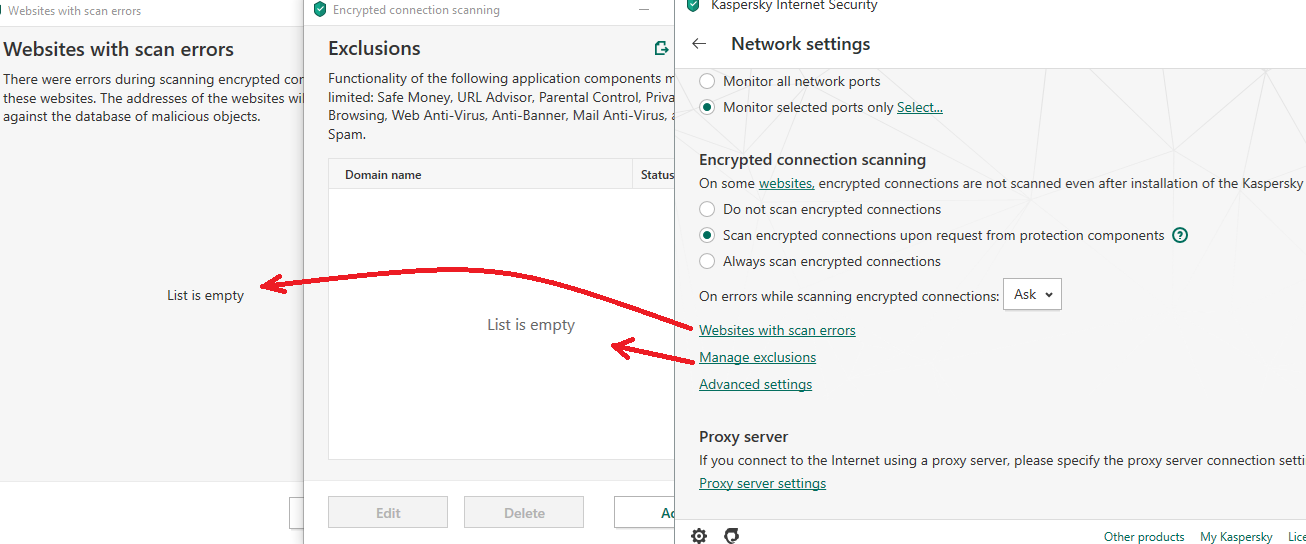Open the settings gear at bottom of Kaspersky

pos(699,536)
